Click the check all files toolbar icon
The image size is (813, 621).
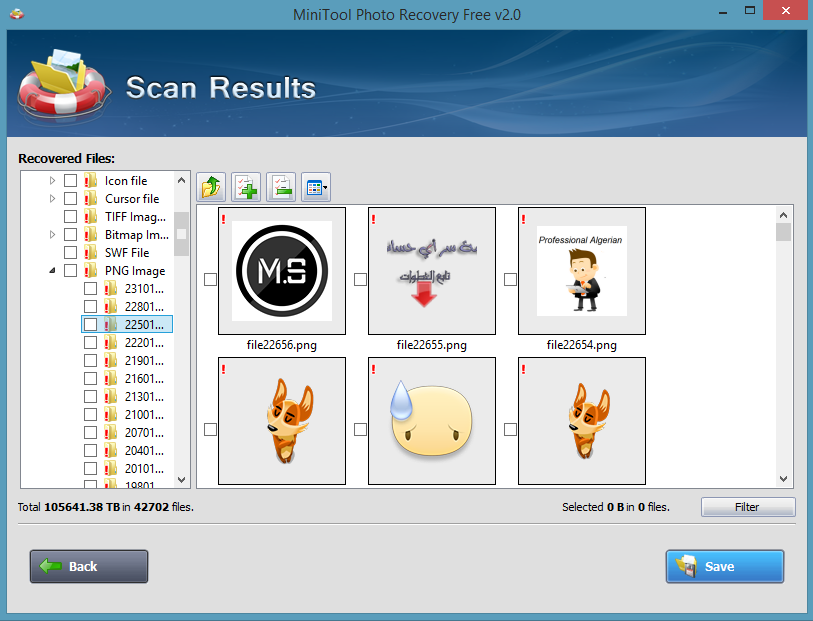tap(246, 187)
